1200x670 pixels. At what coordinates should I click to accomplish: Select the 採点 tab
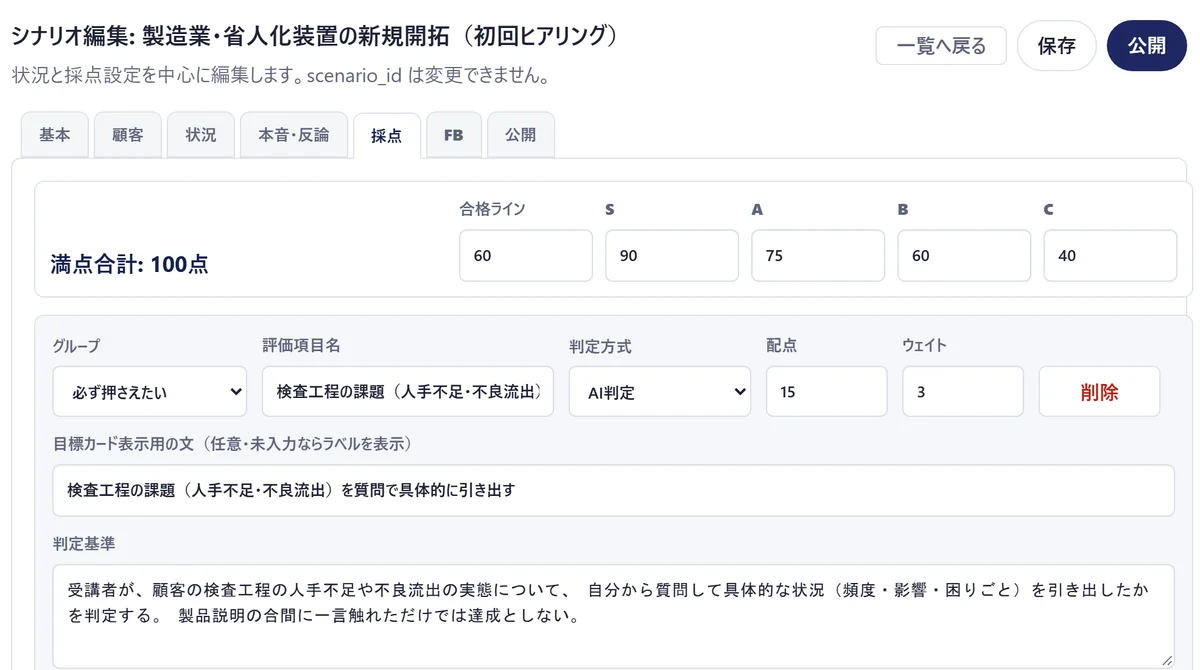pyautogui.click(x=387, y=136)
